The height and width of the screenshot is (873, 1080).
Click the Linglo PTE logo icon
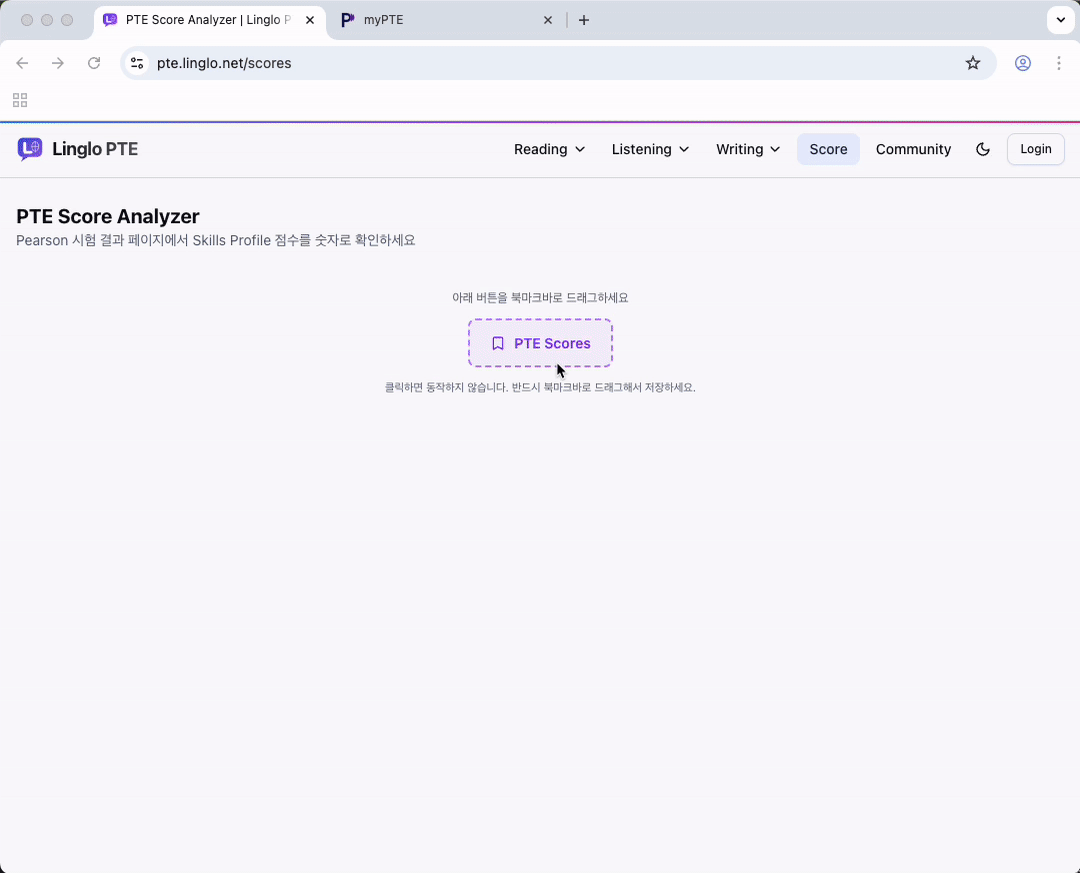click(30, 149)
